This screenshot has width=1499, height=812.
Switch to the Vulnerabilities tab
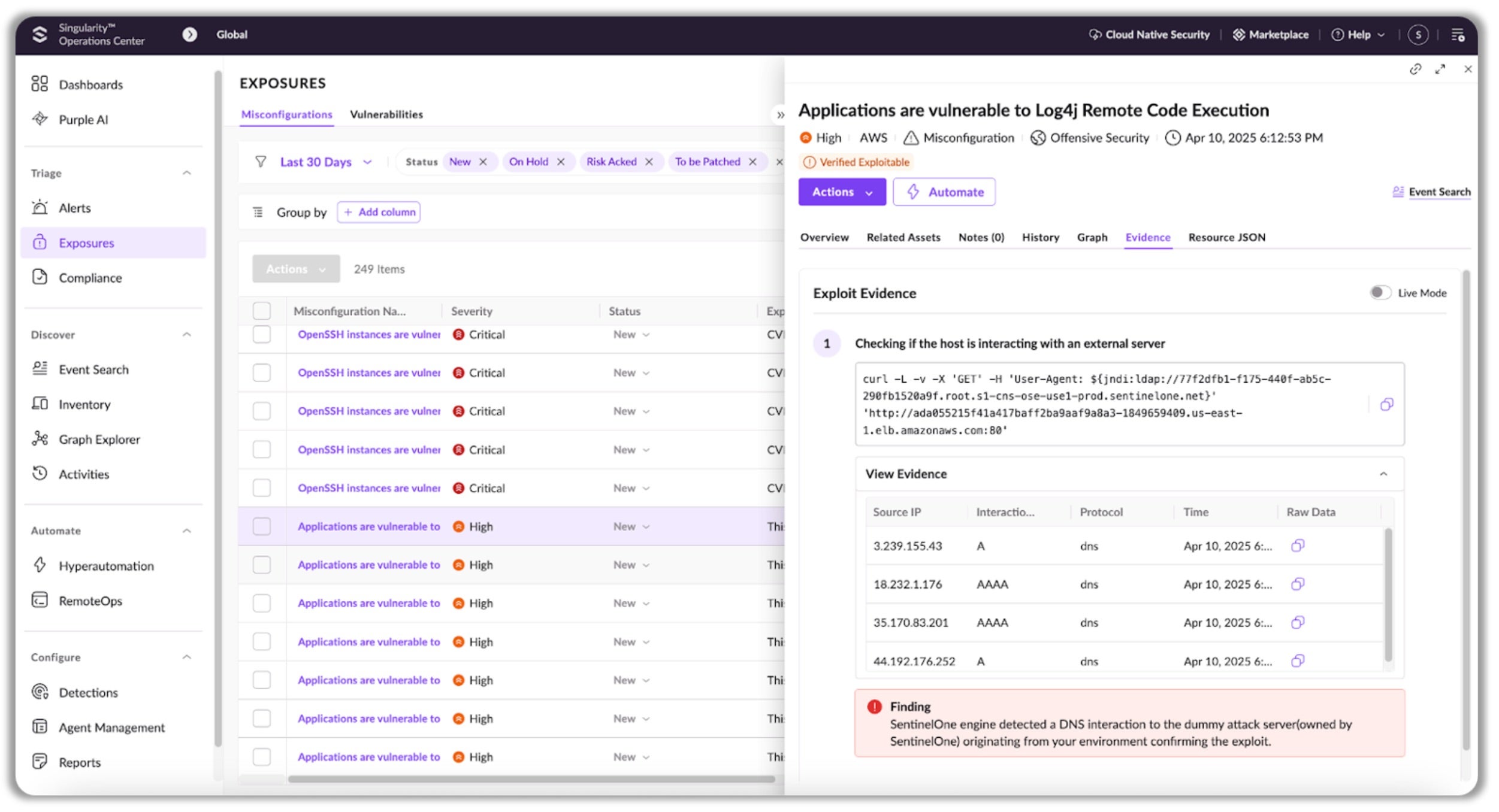click(386, 114)
